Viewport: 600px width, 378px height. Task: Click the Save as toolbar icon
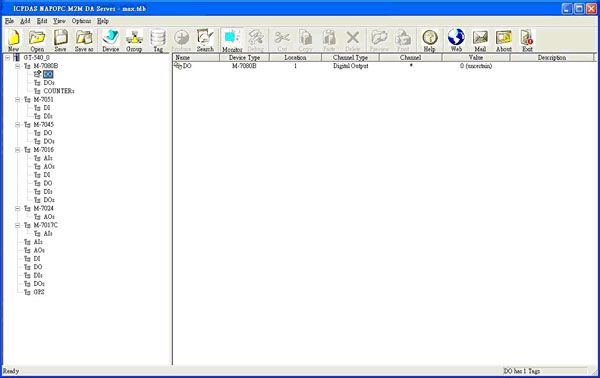pyautogui.click(x=84, y=41)
